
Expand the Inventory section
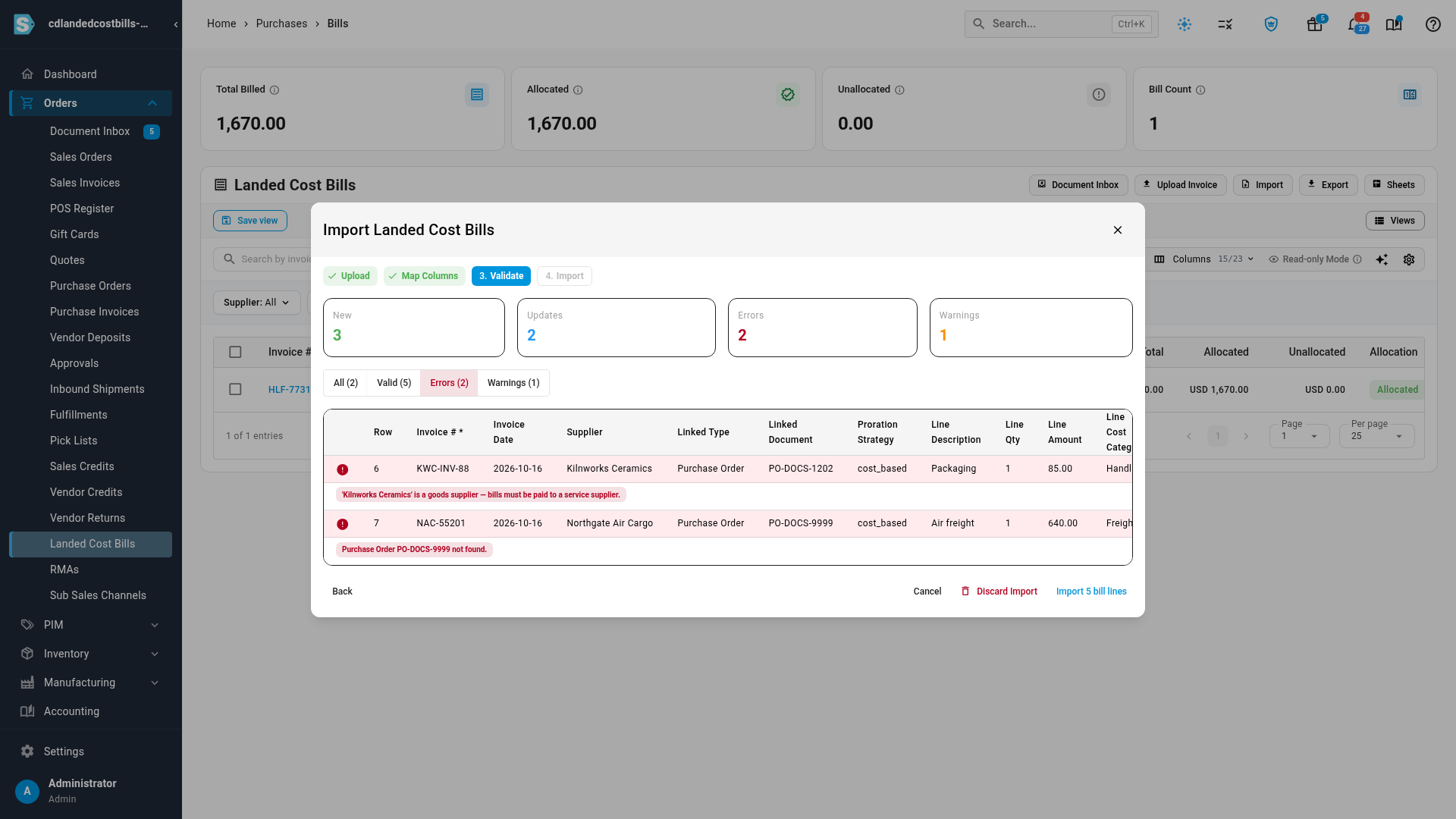tap(91, 654)
